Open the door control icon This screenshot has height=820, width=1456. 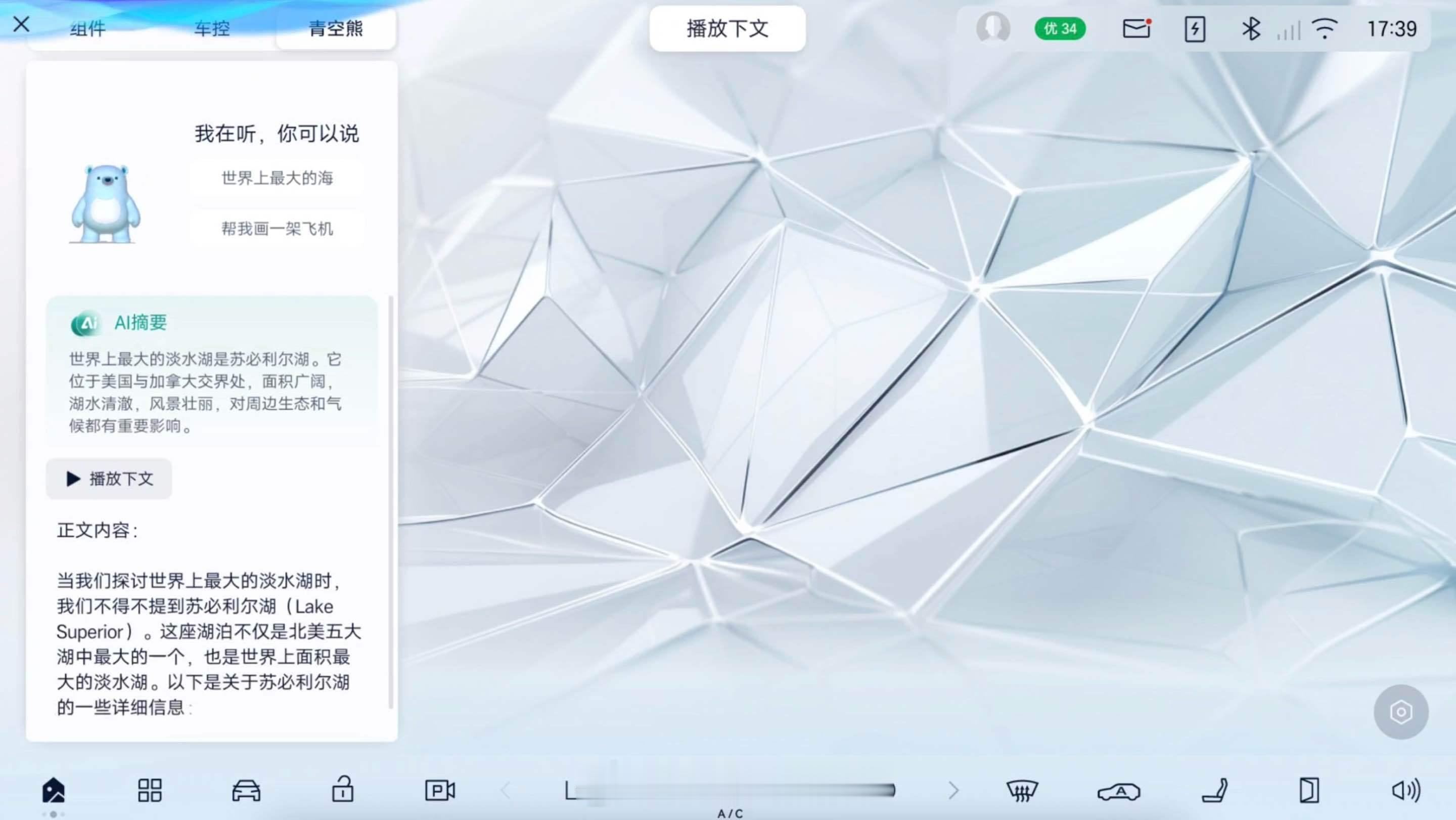point(1309,790)
